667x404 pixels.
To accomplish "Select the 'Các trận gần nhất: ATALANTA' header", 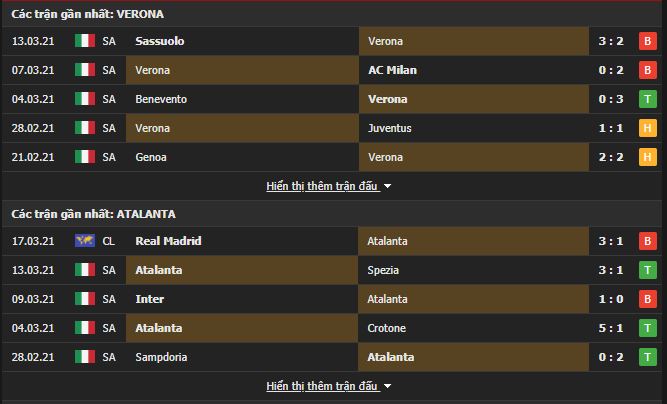I will click(x=94, y=214).
